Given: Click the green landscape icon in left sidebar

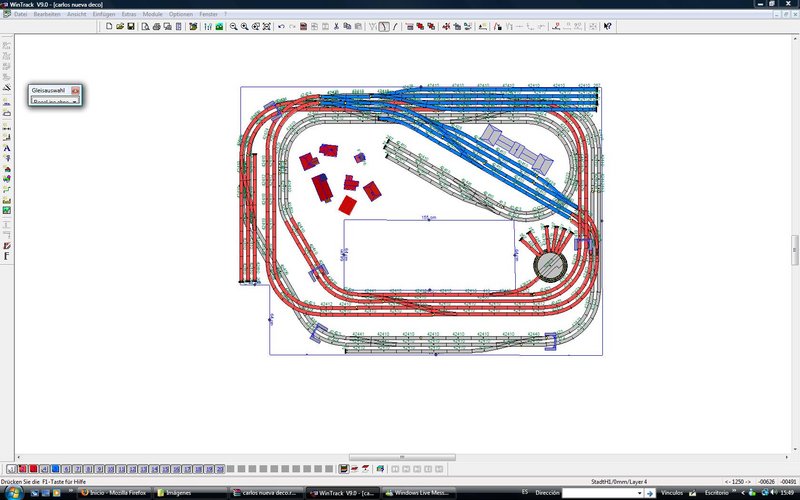Looking at the screenshot, I should click(x=7, y=210).
